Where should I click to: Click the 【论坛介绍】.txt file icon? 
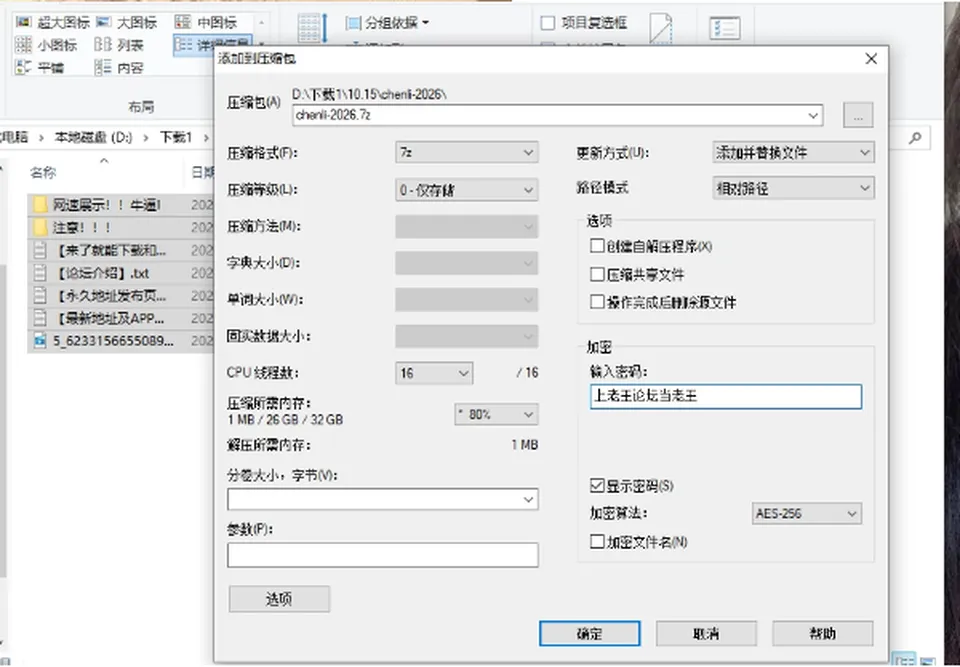coord(40,273)
